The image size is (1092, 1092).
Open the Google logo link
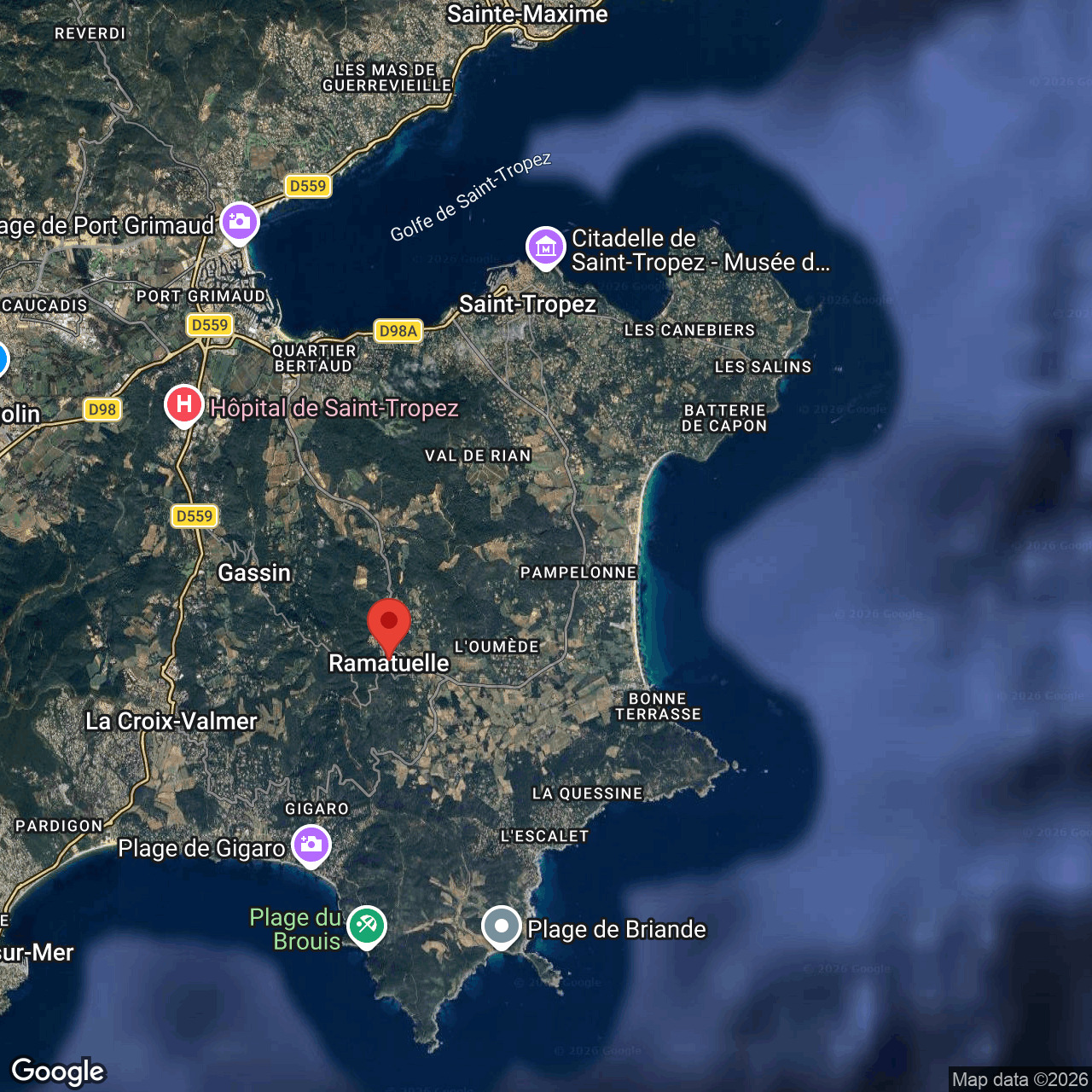58,1072
